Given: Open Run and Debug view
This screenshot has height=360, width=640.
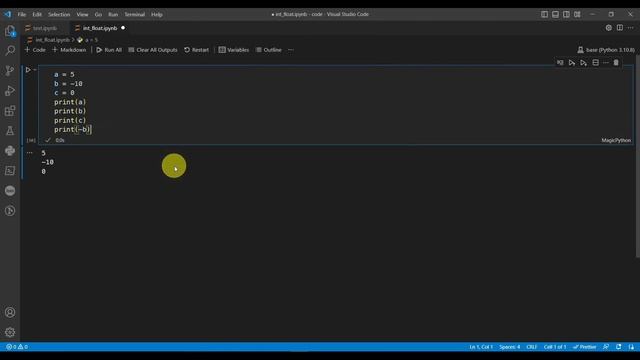Looking at the screenshot, I should pos(10,91).
